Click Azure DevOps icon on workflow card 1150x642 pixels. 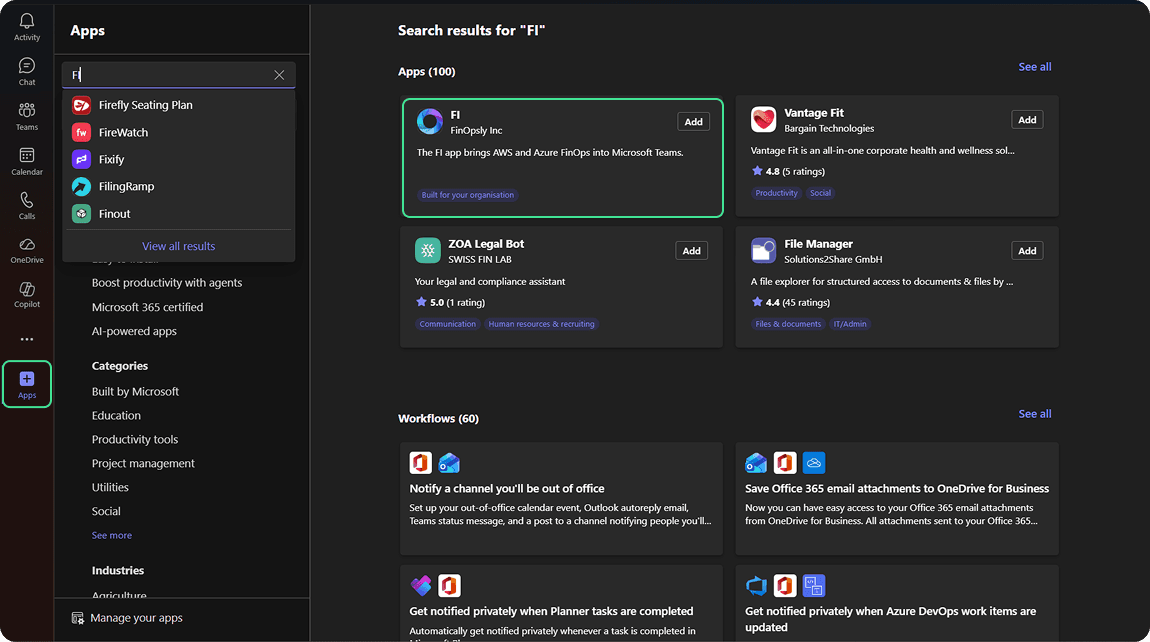coord(756,586)
